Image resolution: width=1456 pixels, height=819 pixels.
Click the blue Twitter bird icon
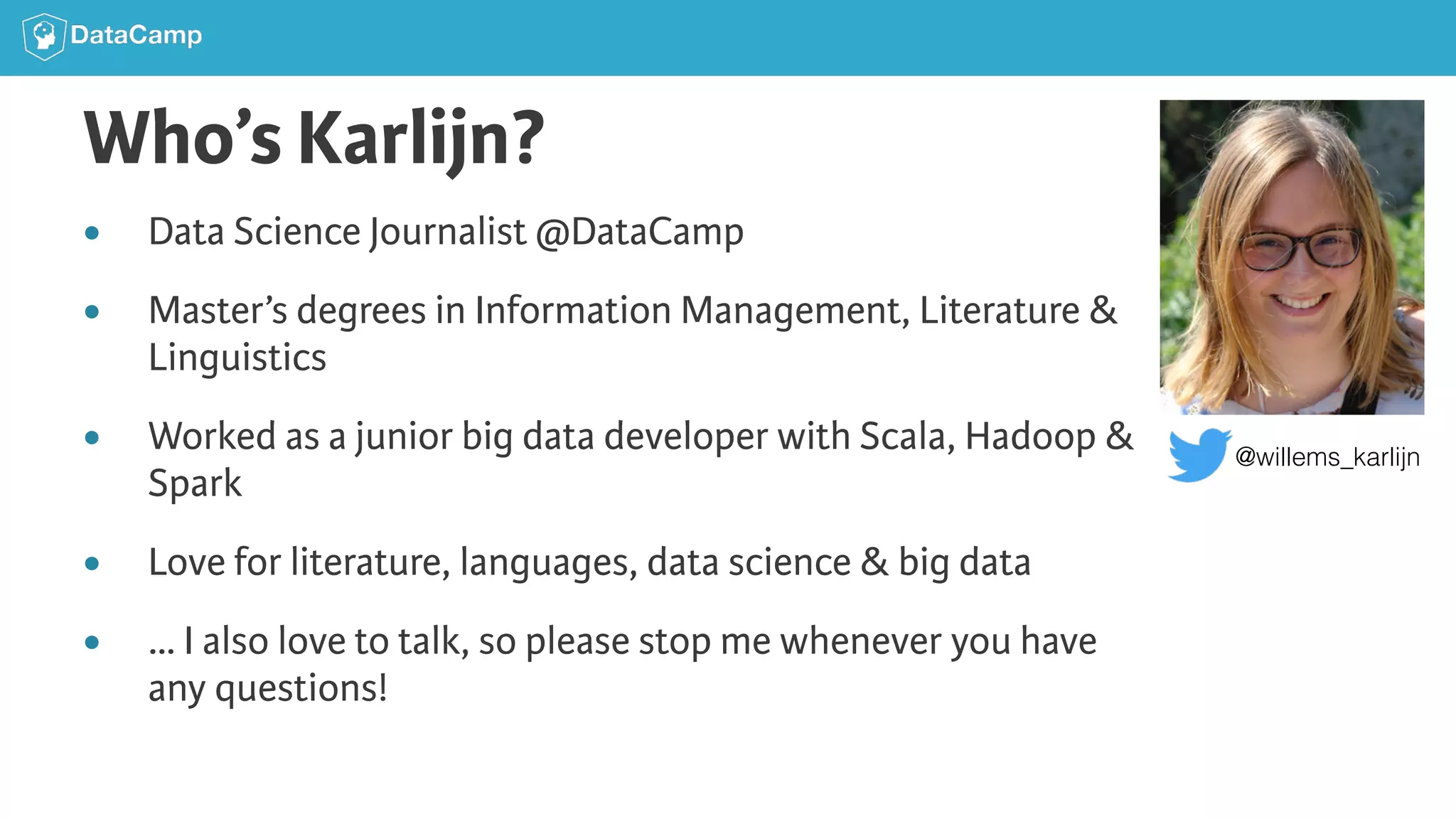point(1199,455)
